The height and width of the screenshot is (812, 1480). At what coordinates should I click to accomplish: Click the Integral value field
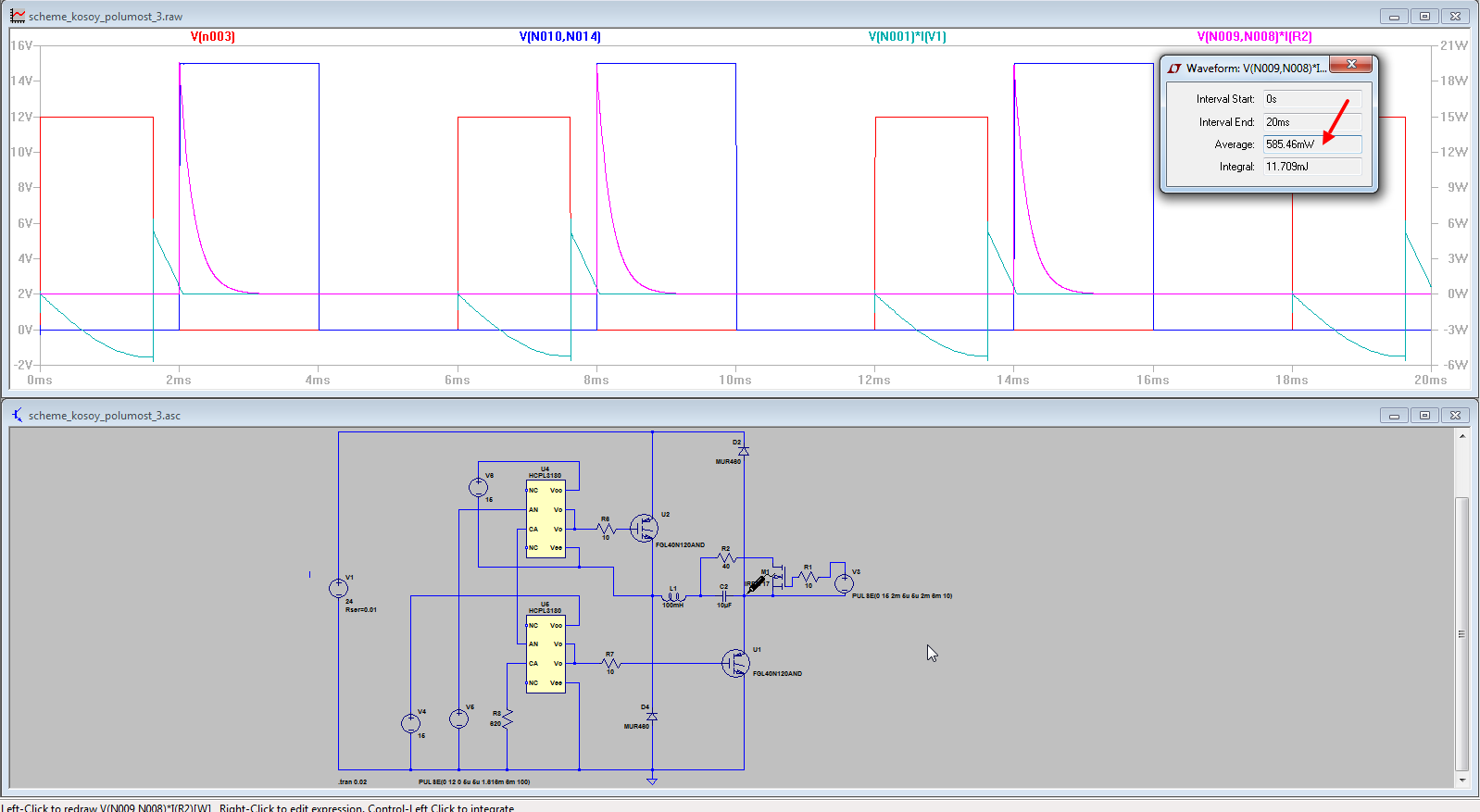1311,167
